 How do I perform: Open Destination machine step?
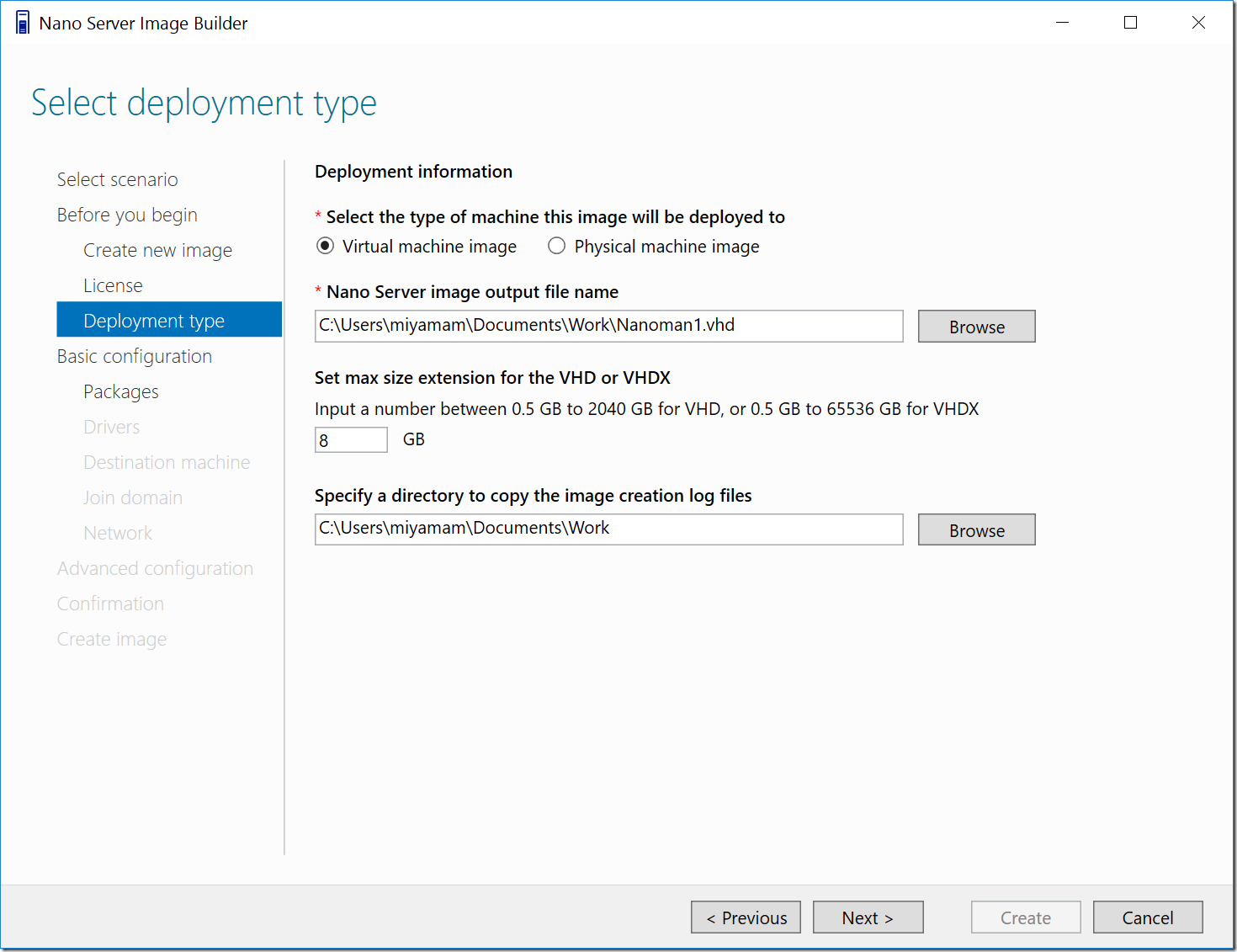click(x=167, y=462)
